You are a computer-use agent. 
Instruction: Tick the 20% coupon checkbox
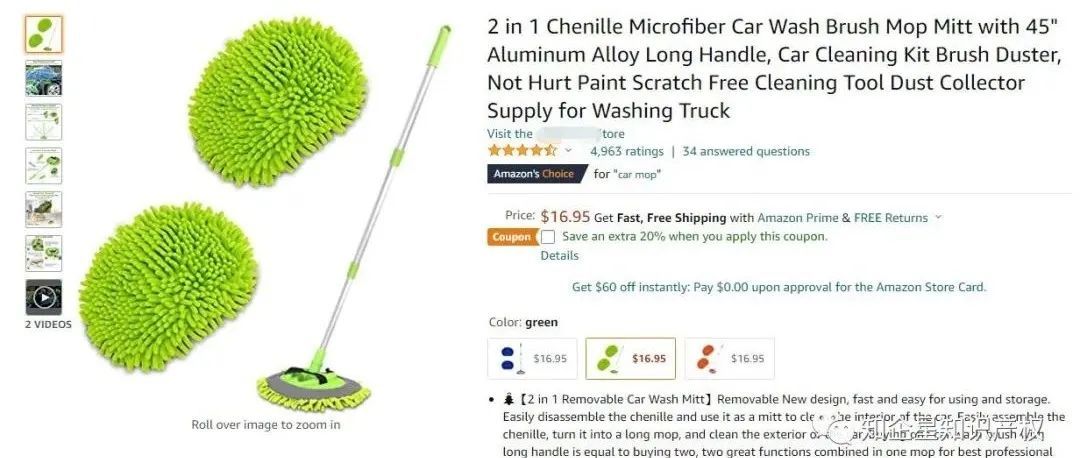[x=548, y=237]
